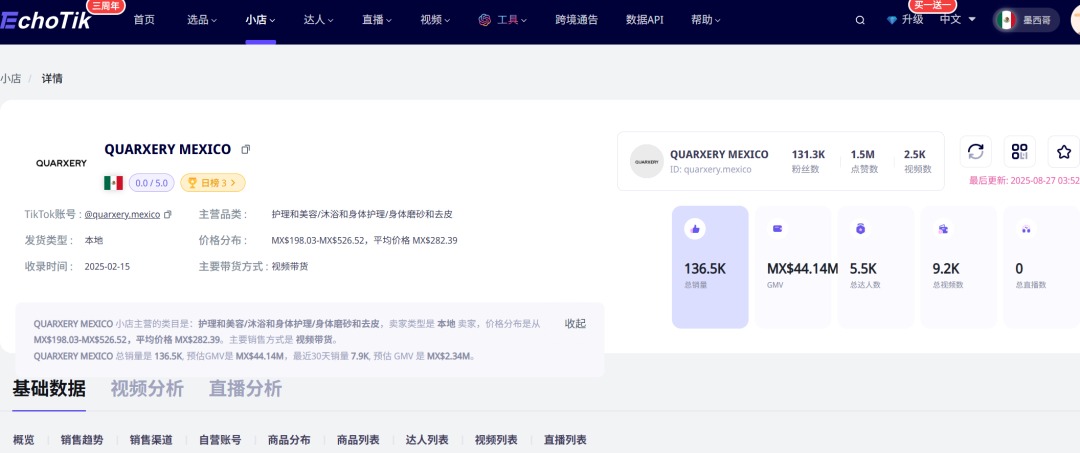Favorite the shop with star icon
This screenshot has width=1080, height=453.
point(1064,151)
